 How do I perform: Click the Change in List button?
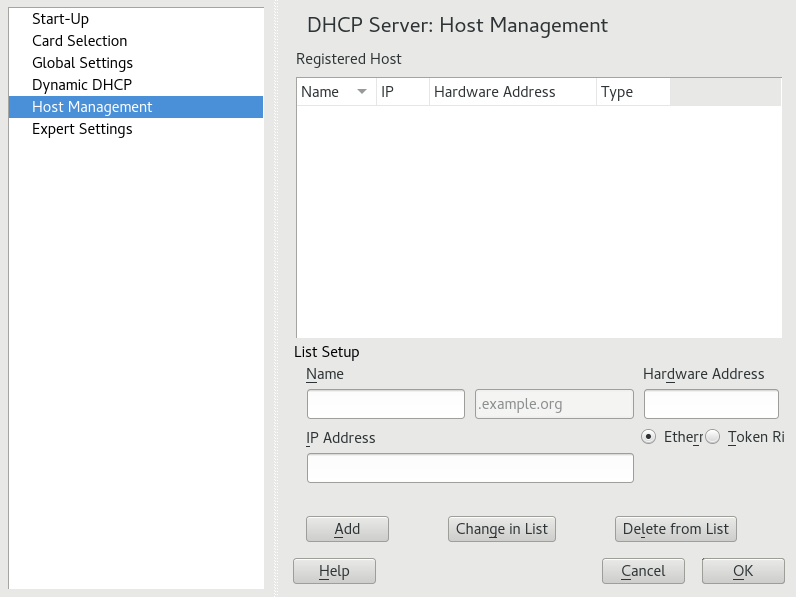pos(502,529)
